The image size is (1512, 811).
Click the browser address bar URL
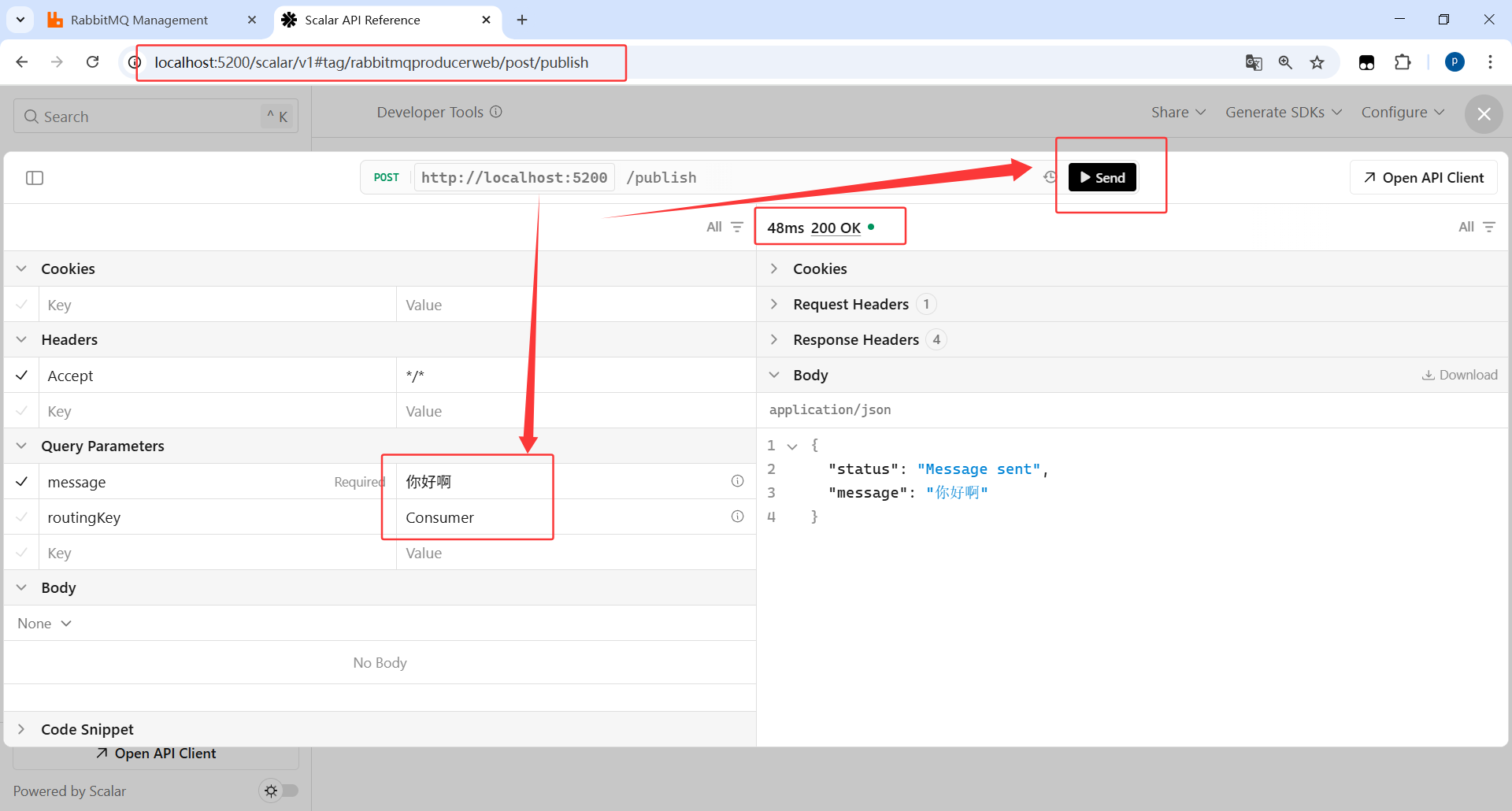tap(371, 62)
